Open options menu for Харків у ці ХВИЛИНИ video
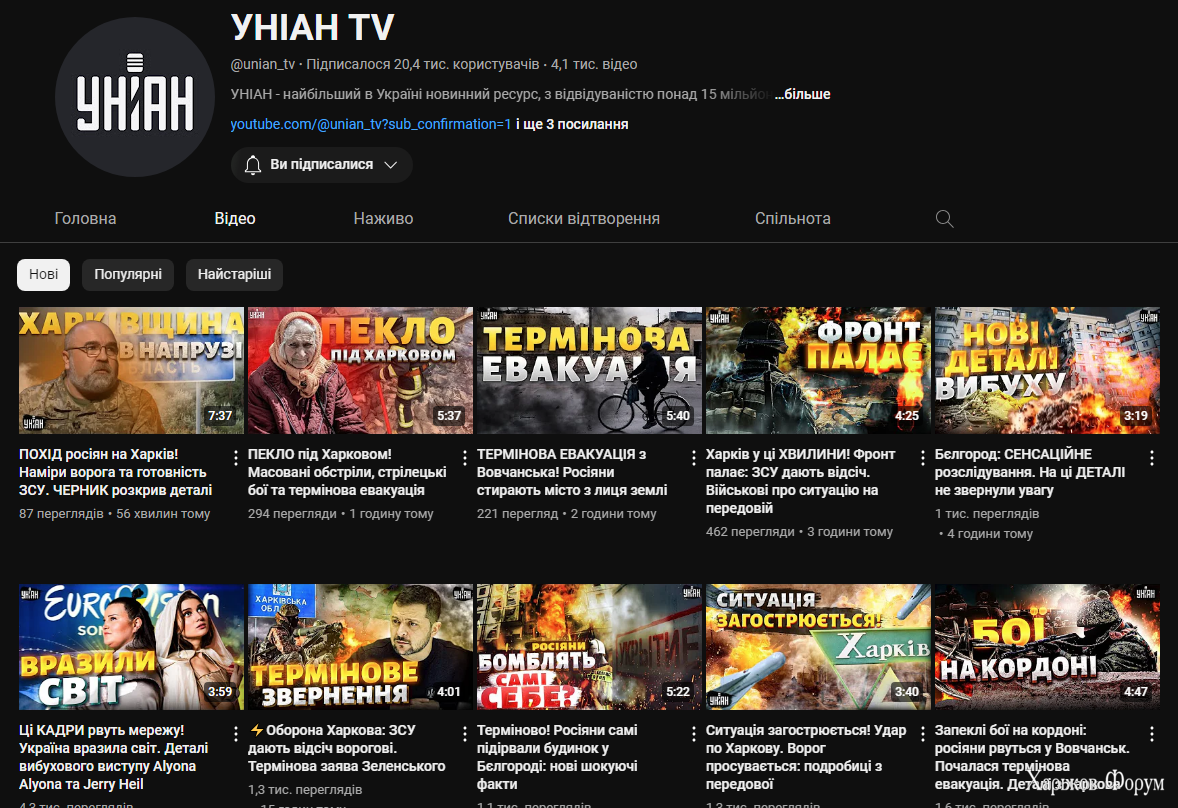This screenshot has height=808, width=1178. 923,457
